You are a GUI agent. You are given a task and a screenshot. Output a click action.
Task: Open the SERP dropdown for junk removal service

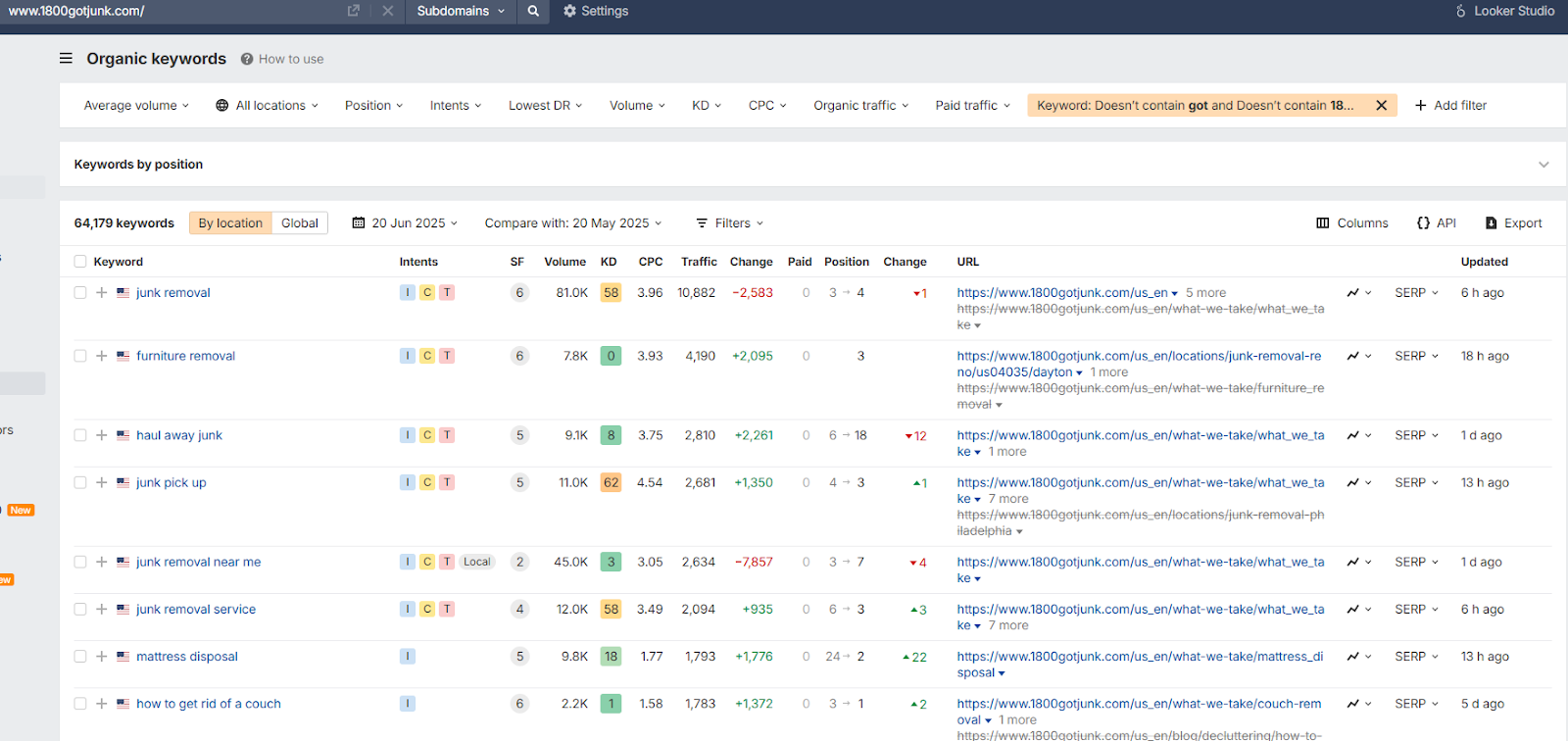[1416, 609]
